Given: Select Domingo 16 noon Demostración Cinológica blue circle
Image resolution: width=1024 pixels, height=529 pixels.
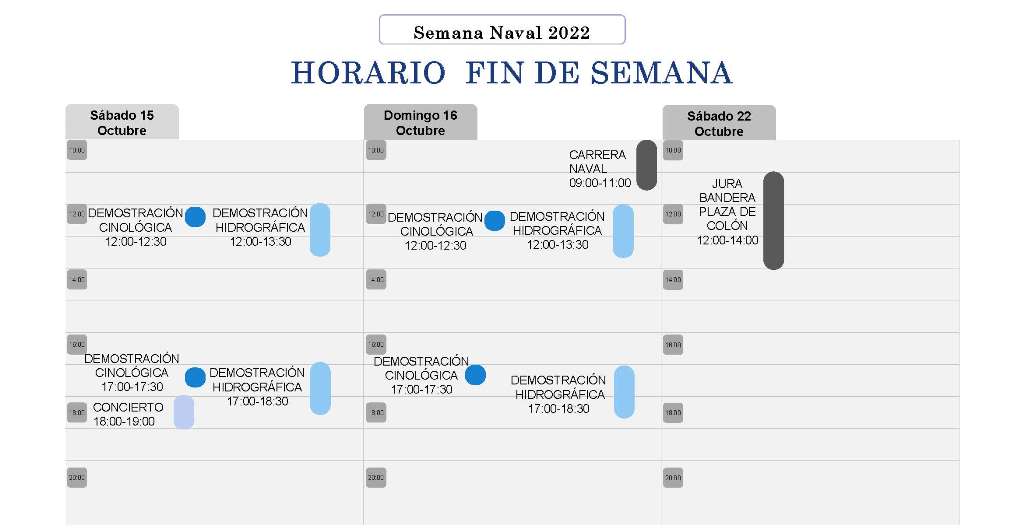Looking at the screenshot, I should point(494,221).
